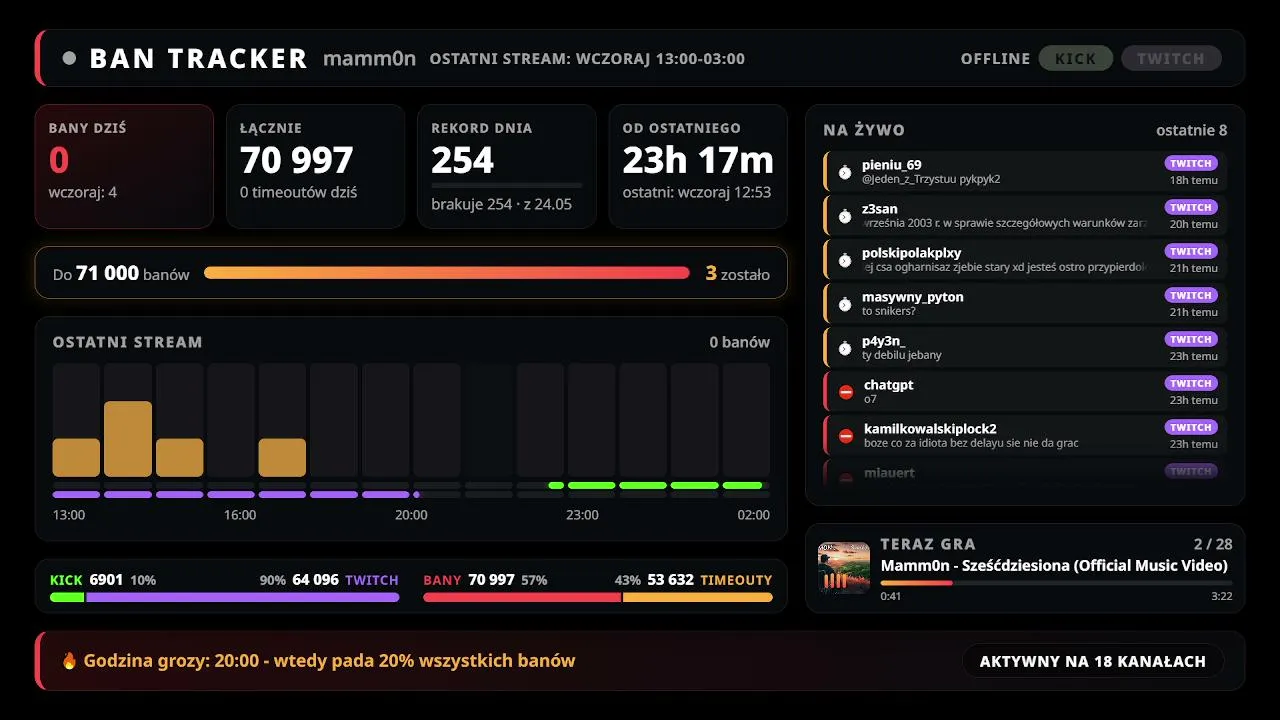Click the timeout stopwatch icon beside pieniu_69
Viewport: 1280px width, 720px height.
845,172
